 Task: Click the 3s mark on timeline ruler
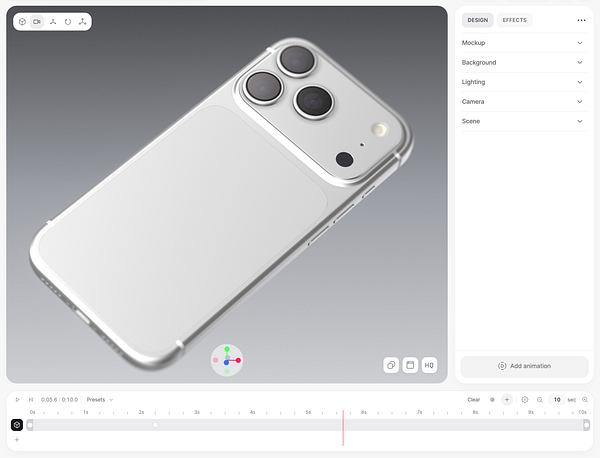click(197, 412)
